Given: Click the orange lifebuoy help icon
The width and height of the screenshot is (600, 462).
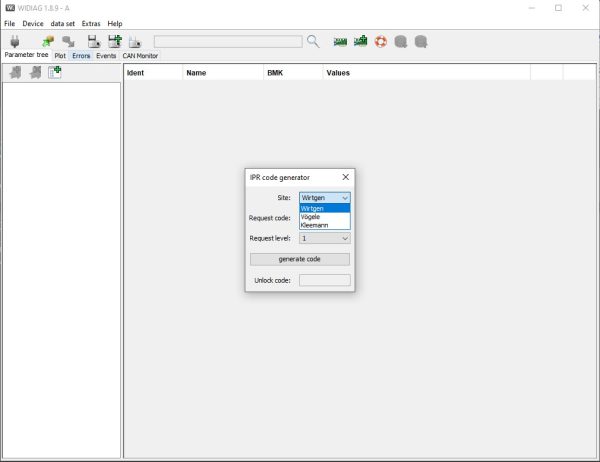Looking at the screenshot, I should (381, 41).
